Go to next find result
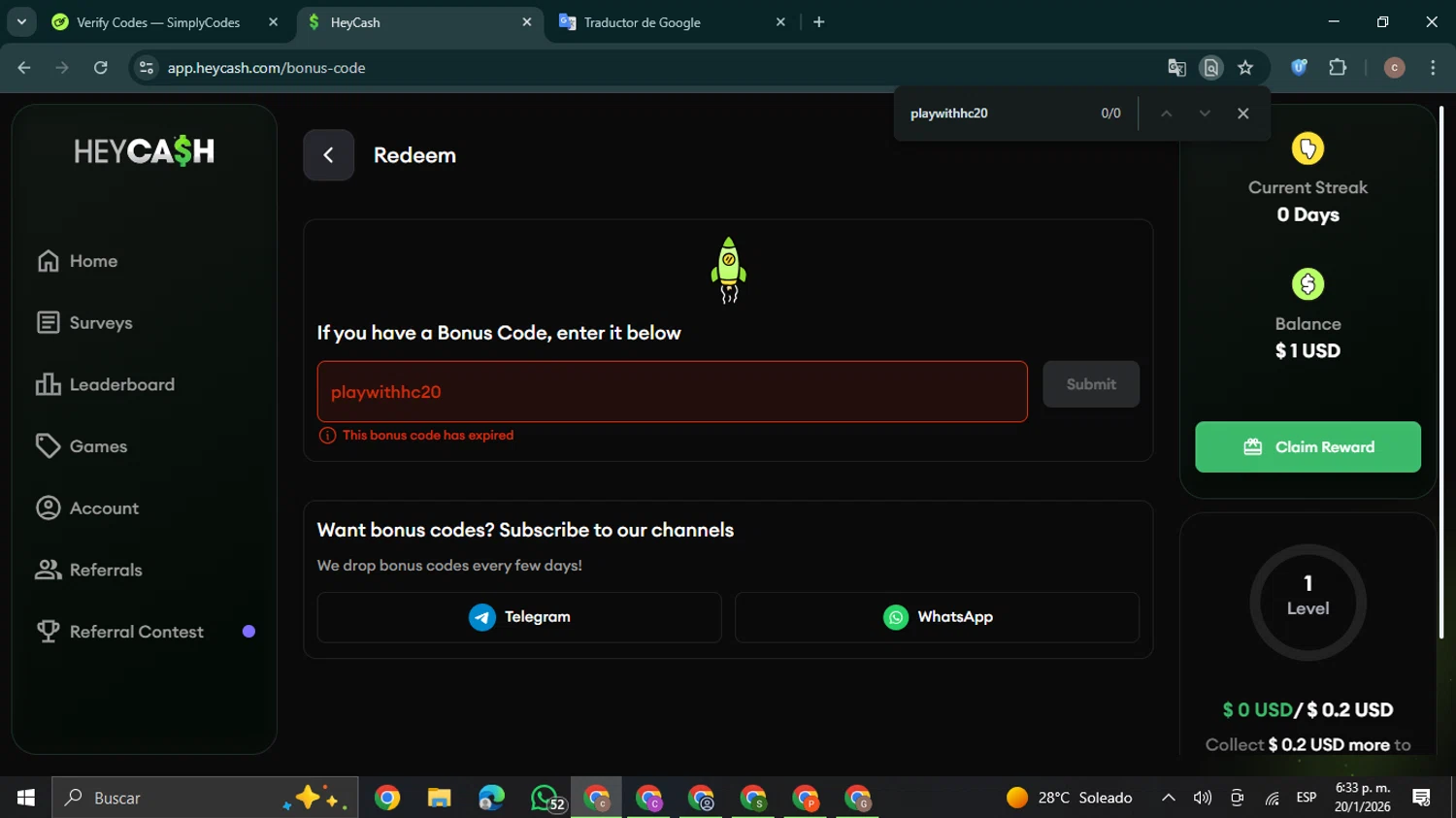 tap(1205, 114)
